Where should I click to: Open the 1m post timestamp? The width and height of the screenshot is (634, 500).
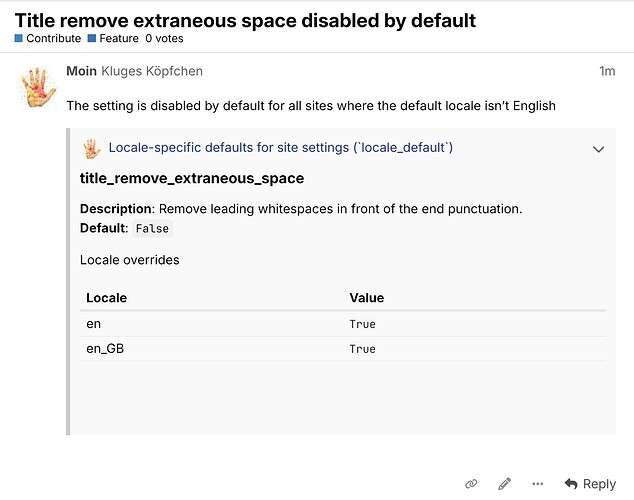tap(607, 71)
